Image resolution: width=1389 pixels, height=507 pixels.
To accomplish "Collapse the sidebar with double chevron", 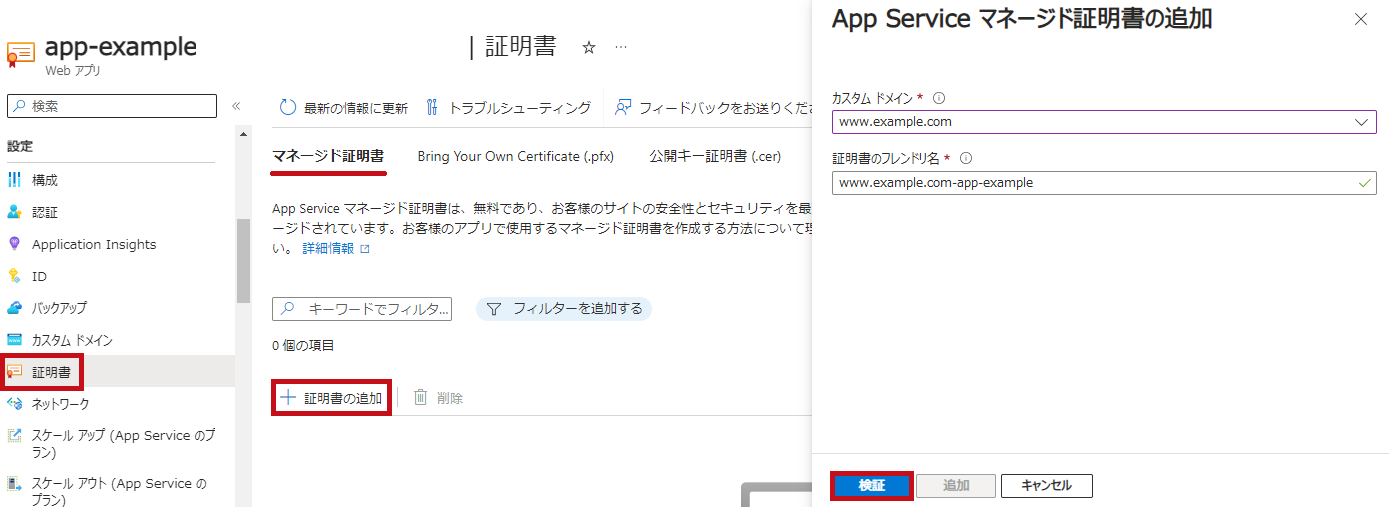I will pos(236,106).
